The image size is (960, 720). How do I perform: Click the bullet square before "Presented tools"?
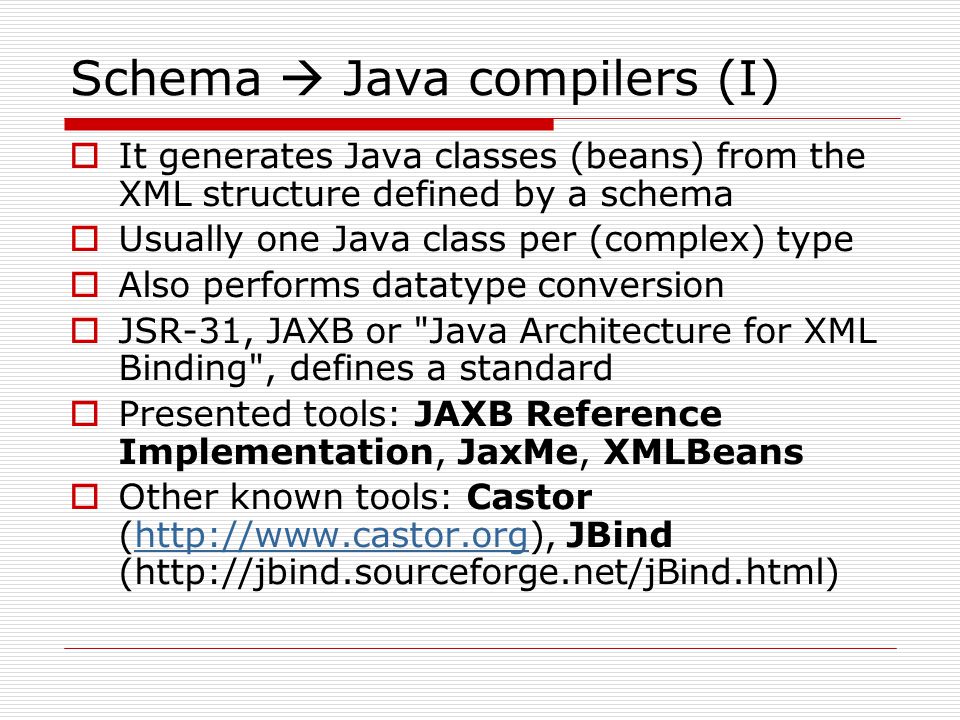(x=84, y=414)
